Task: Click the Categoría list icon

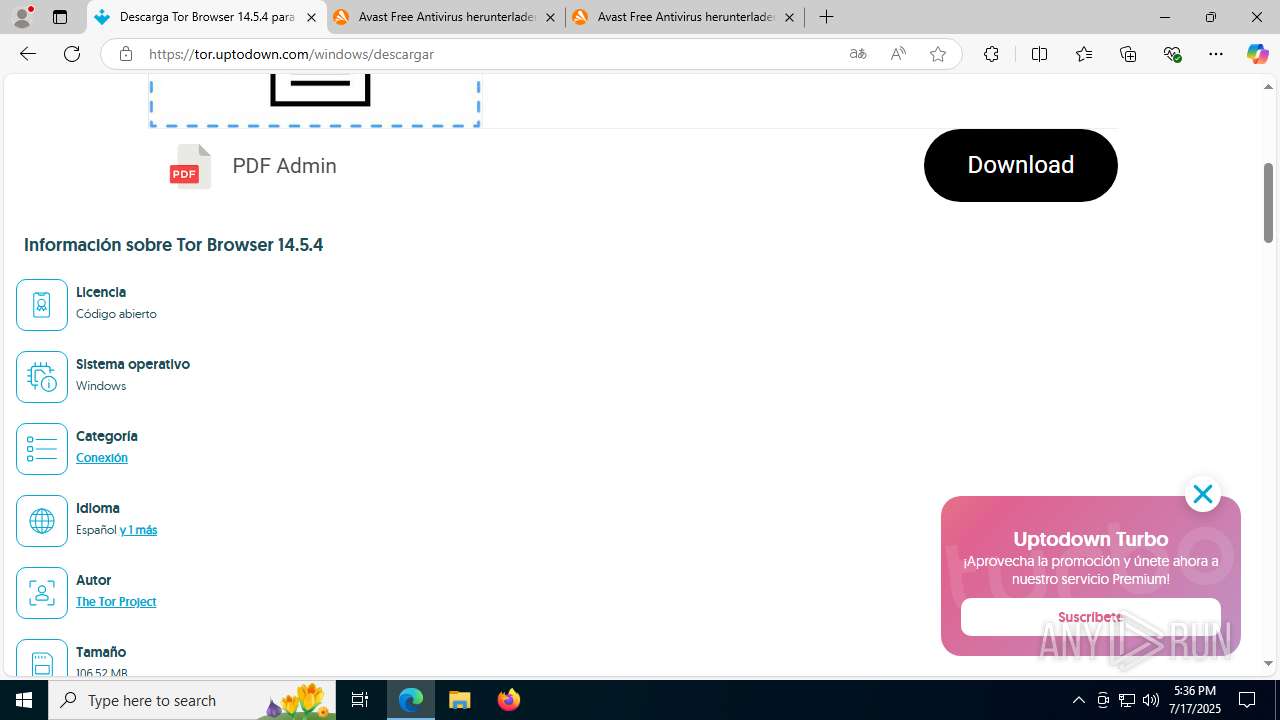Action: click(x=42, y=449)
